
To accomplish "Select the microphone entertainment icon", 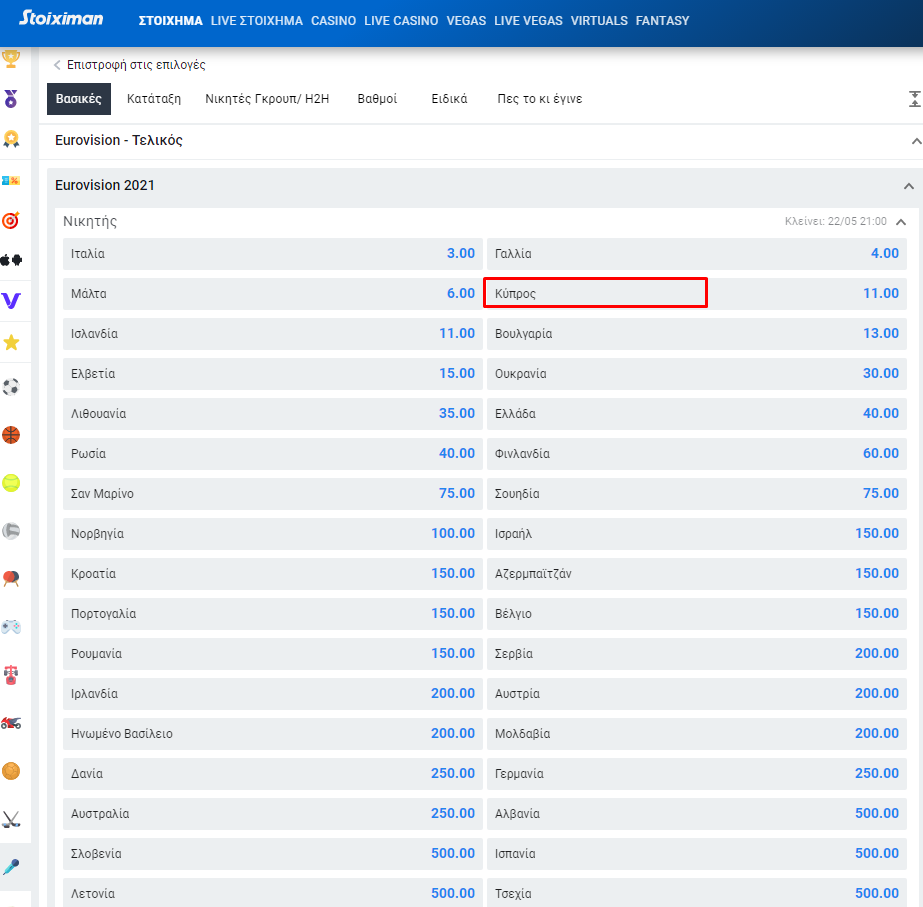I will pyautogui.click(x=11, y=867).
